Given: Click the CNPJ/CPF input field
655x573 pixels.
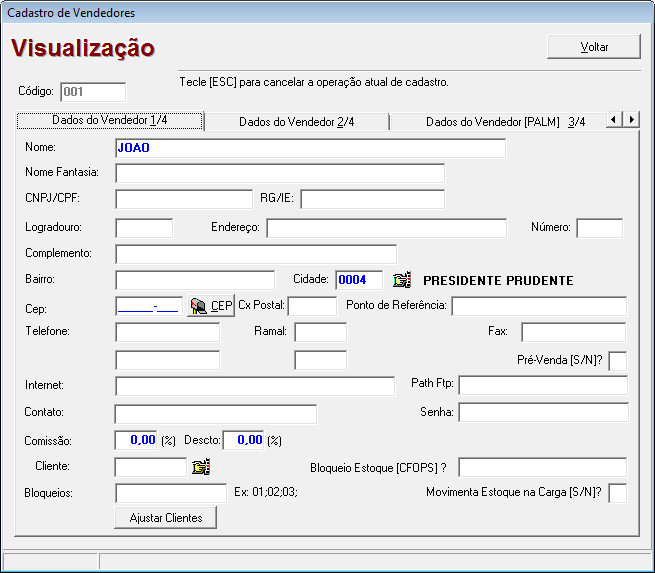Looking at the screenshot, I should pyautogui.click(x=184, y=200).
